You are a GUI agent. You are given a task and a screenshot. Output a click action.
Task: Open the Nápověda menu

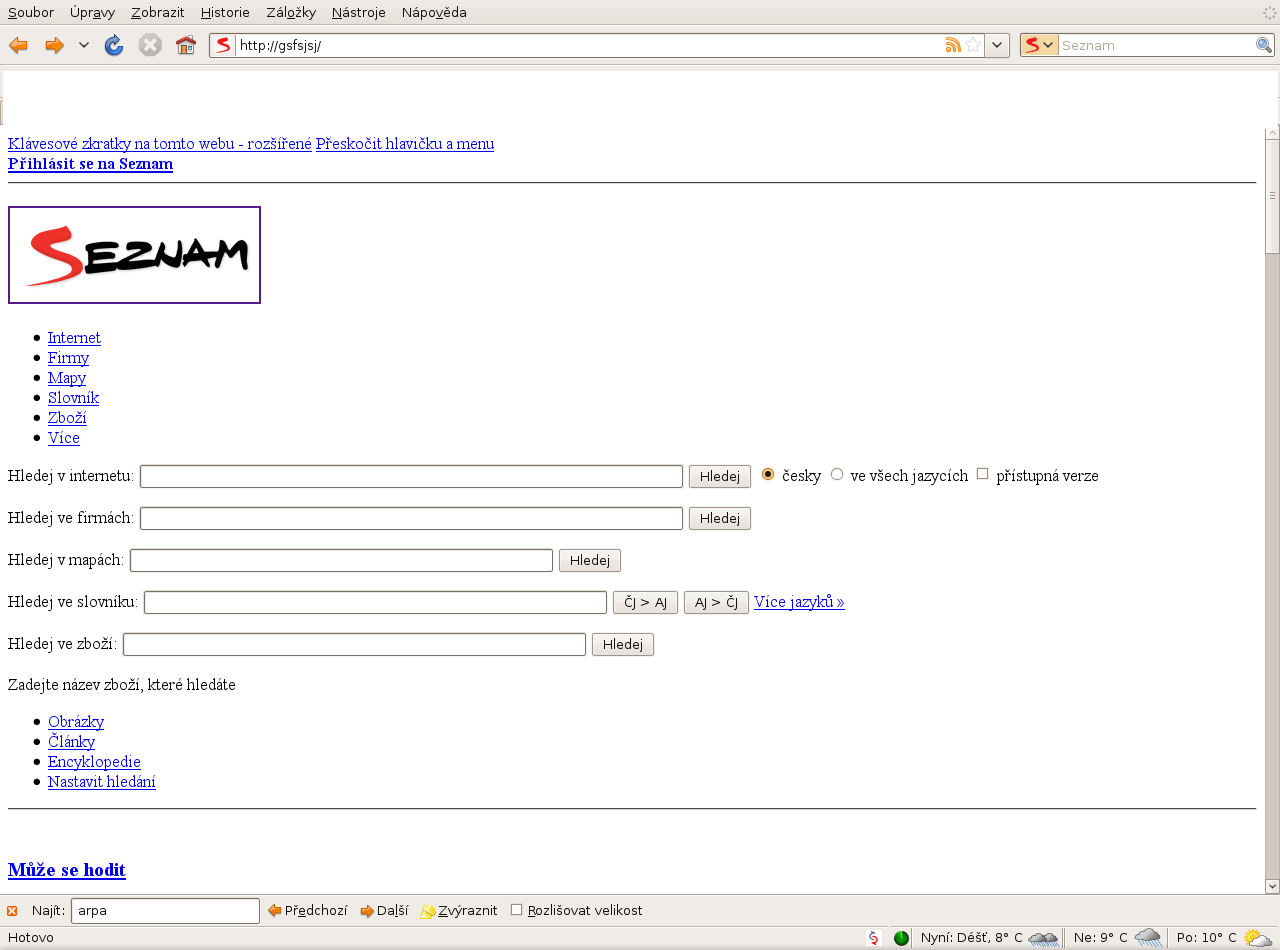434,13
